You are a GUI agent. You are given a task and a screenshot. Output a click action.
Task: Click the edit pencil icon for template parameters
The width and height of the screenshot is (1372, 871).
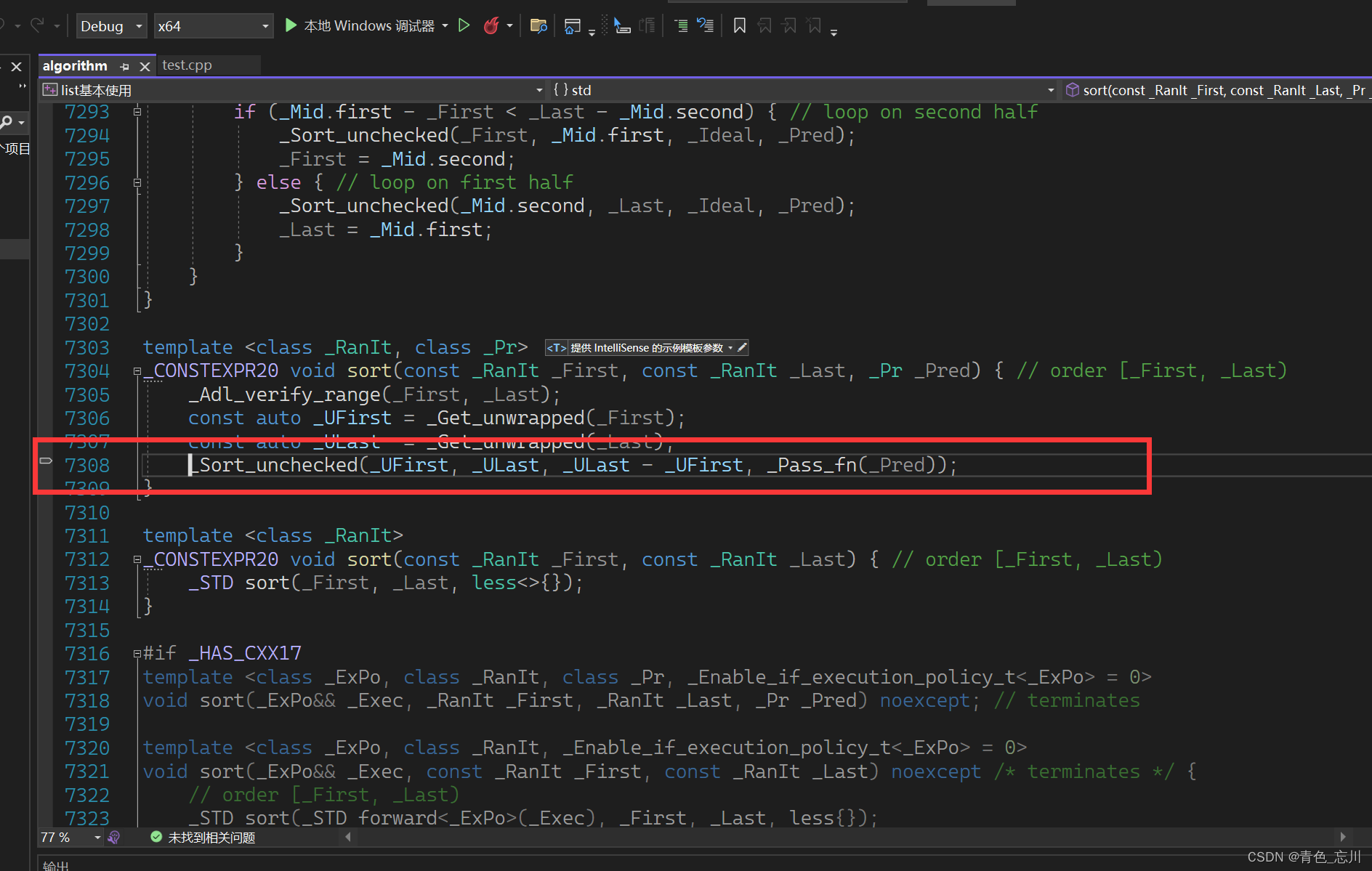coord(742,348)
